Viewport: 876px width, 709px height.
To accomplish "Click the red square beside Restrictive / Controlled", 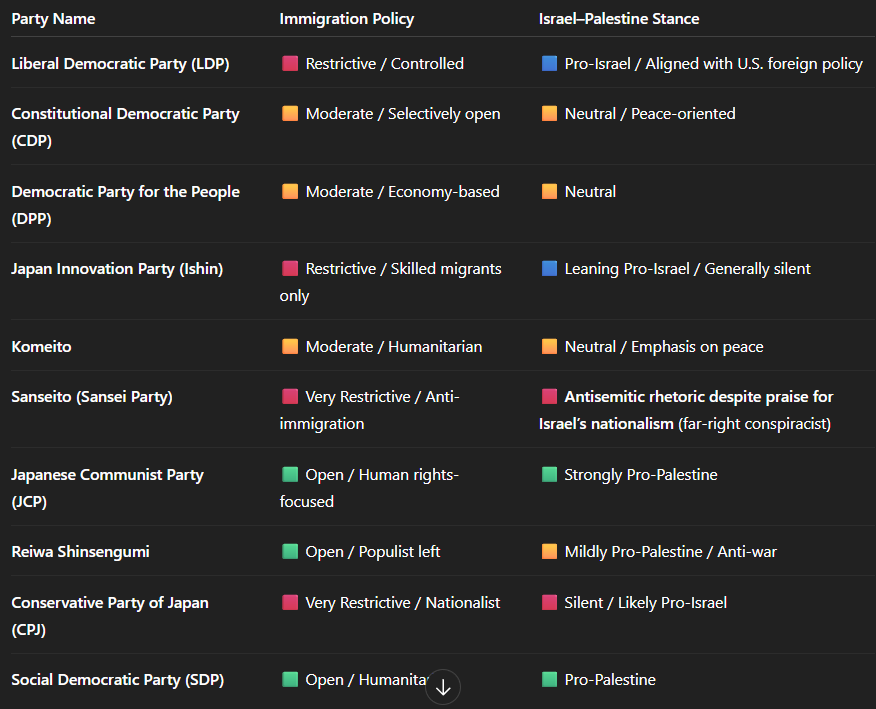I will (x=290, y=64).
